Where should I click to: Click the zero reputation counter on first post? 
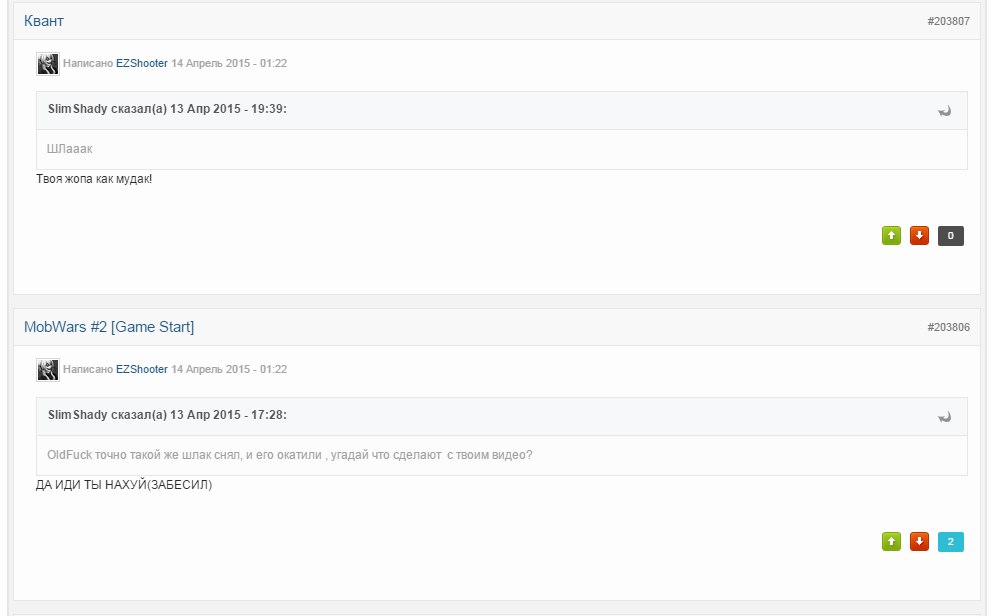coord(951,236)
